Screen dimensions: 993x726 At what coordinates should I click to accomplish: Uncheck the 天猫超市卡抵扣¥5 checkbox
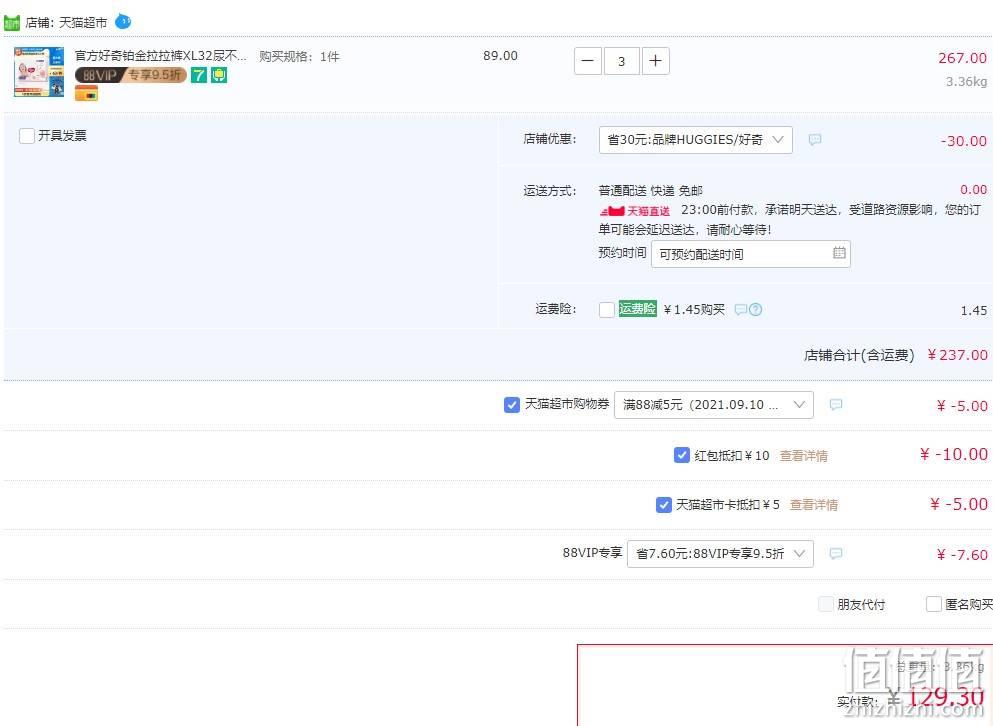pos(663,504)
